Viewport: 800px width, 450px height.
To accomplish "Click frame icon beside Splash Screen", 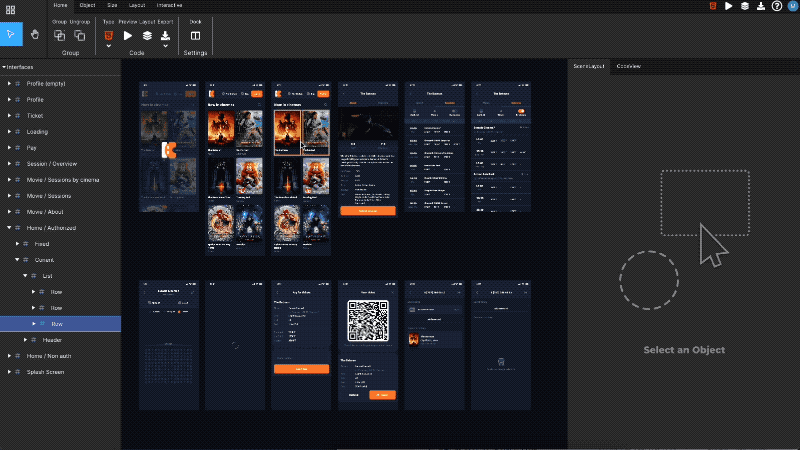I will pyautogui.click(x=18, y=372).
